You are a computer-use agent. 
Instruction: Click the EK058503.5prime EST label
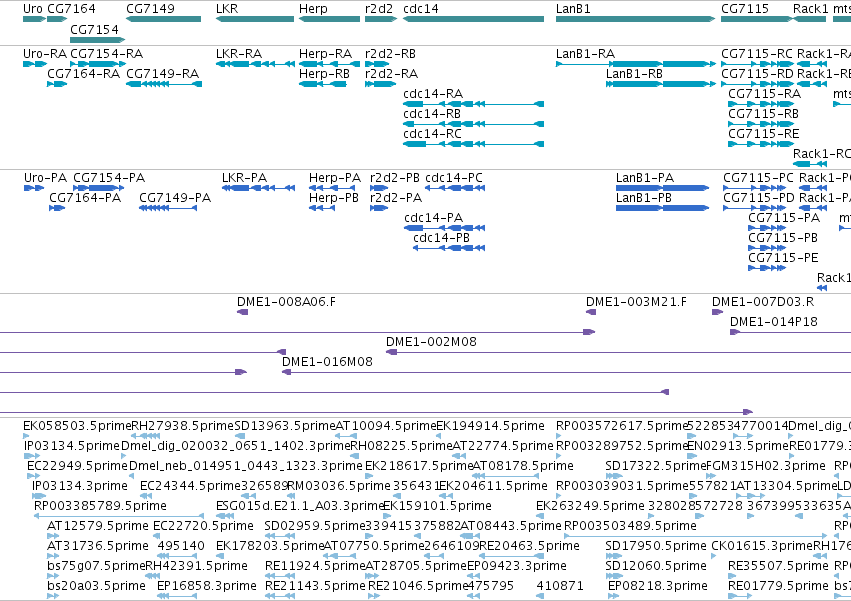pos(77,426)
